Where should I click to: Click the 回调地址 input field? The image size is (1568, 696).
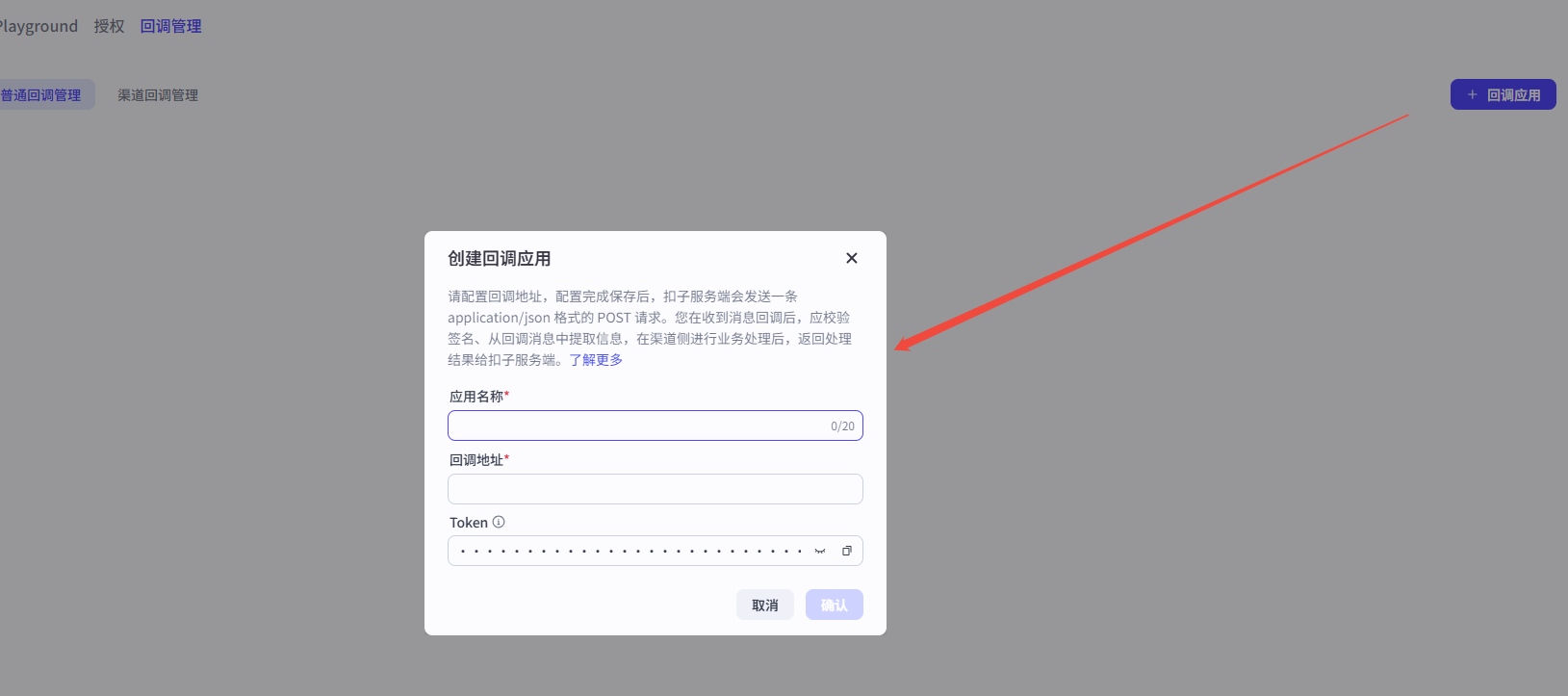coord(655,489)
